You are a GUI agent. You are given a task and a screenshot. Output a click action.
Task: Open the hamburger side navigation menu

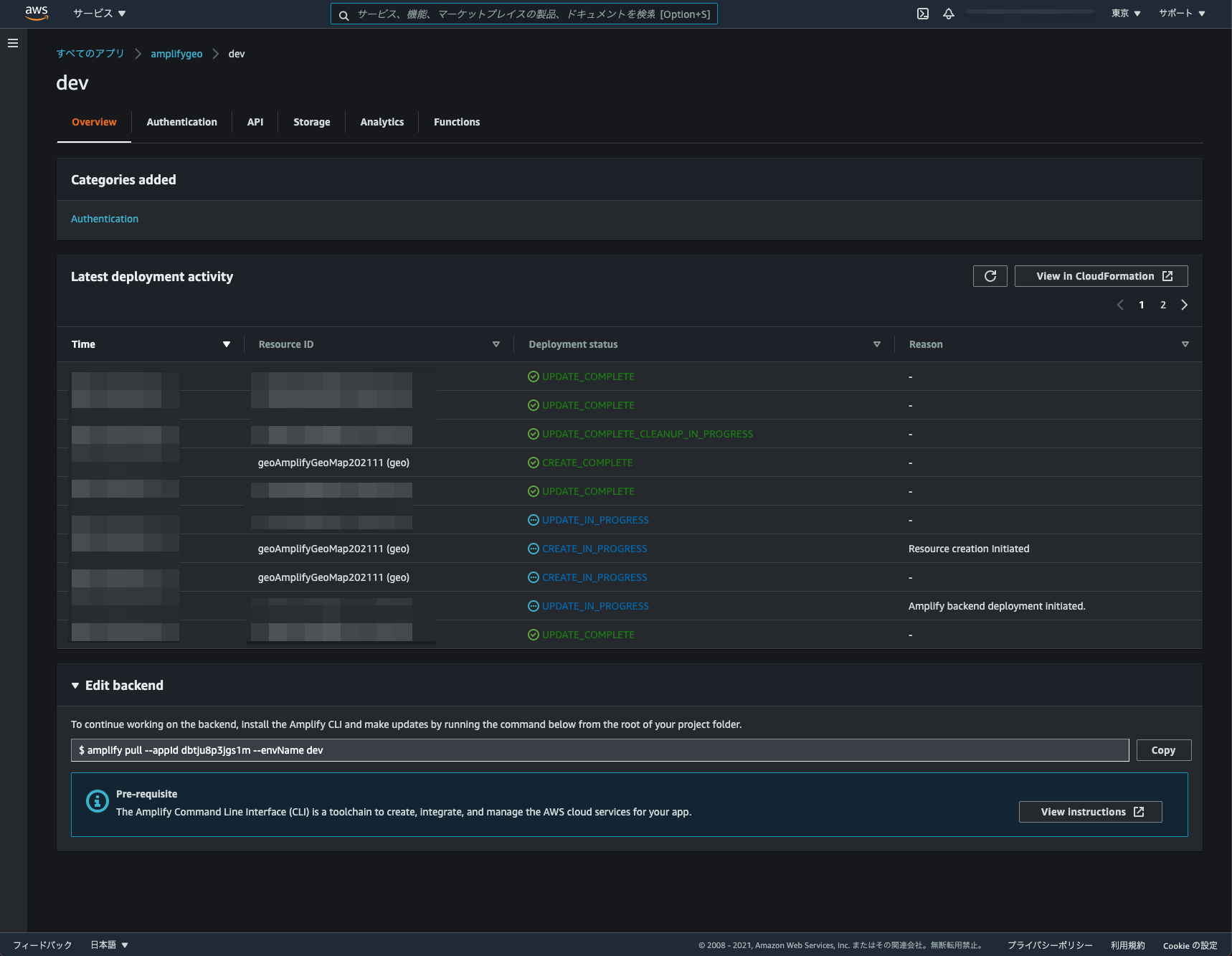[x=13, y=43]
